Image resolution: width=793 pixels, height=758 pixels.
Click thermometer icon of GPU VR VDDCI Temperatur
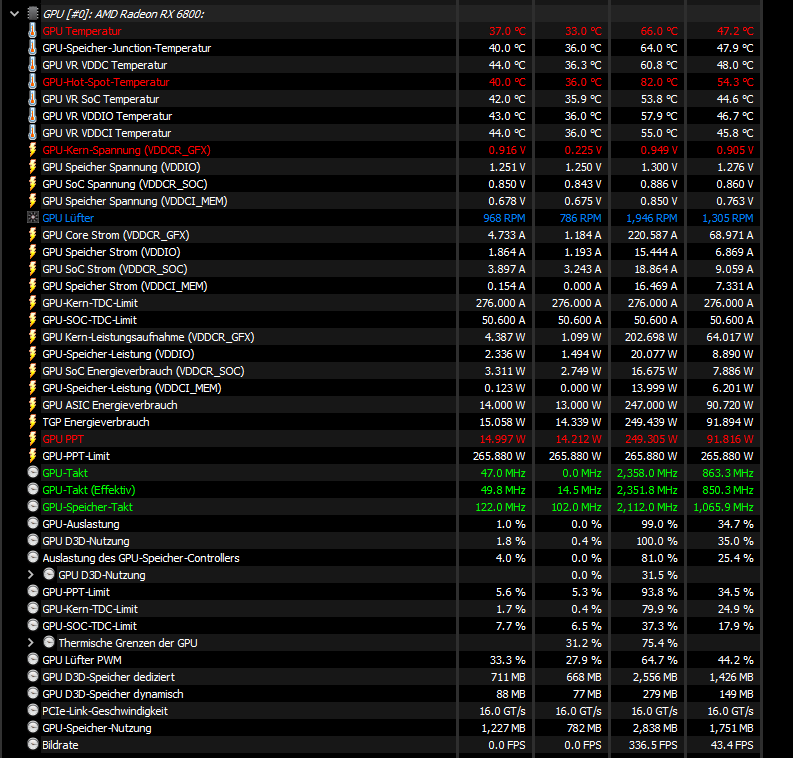tap(32, 133)
